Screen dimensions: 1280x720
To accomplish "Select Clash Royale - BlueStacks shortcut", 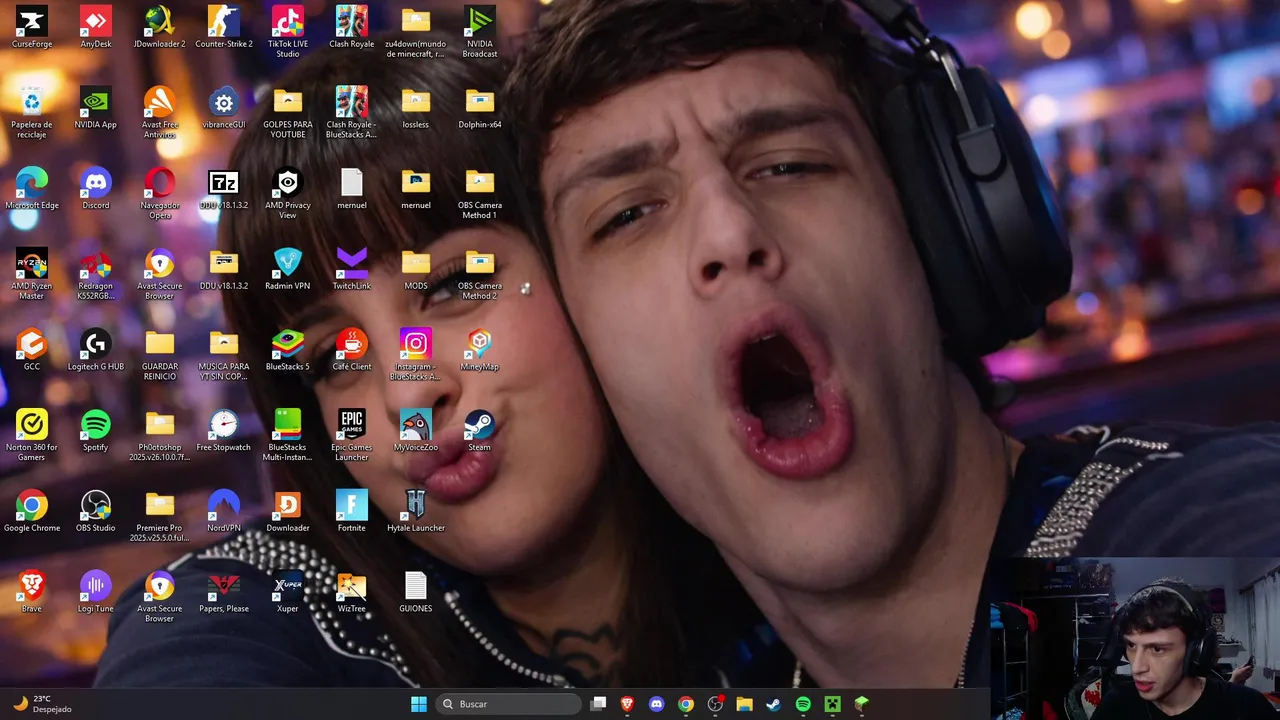I will 352,113.
